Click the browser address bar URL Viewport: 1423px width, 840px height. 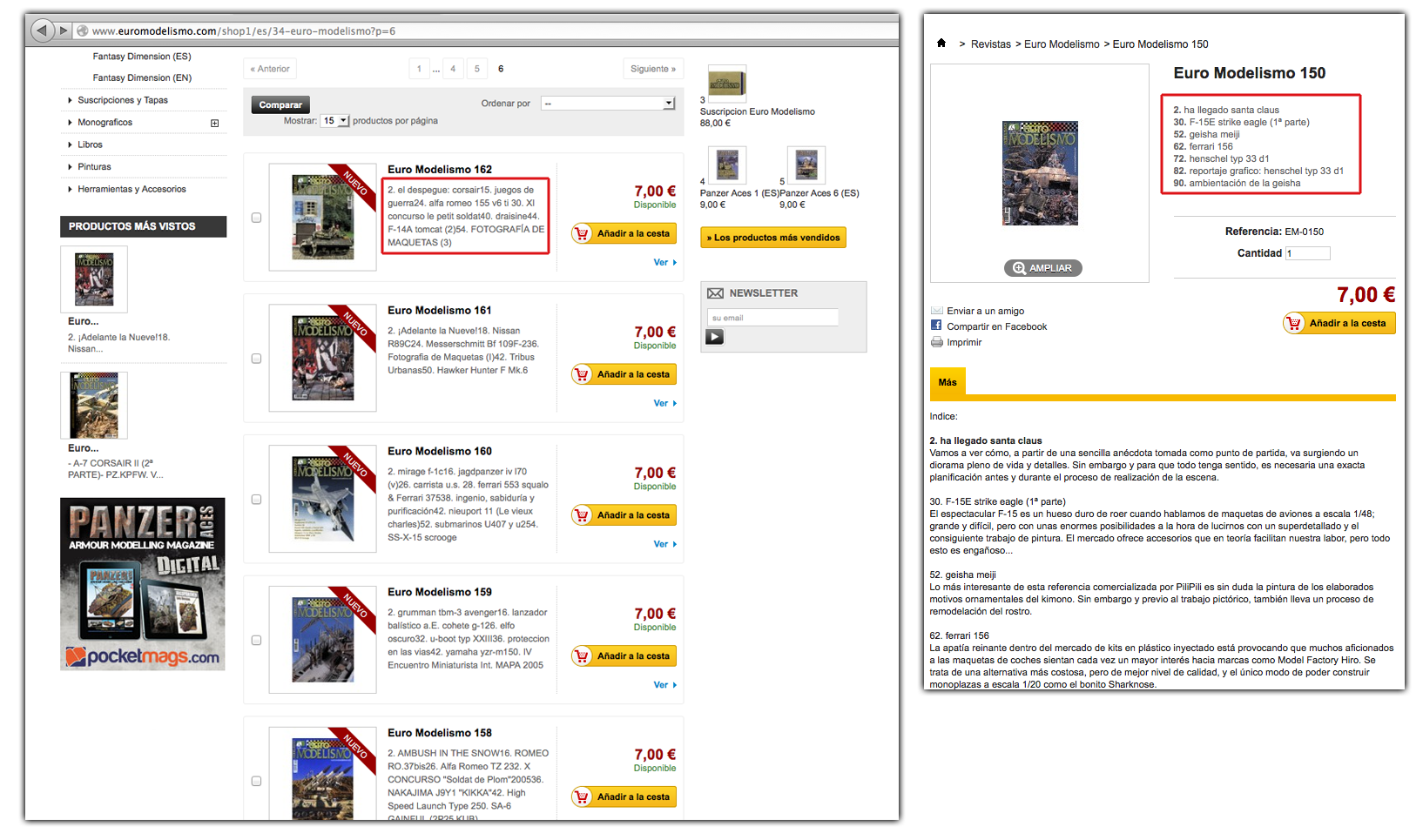pyautogui.click(x=244, y=31)
